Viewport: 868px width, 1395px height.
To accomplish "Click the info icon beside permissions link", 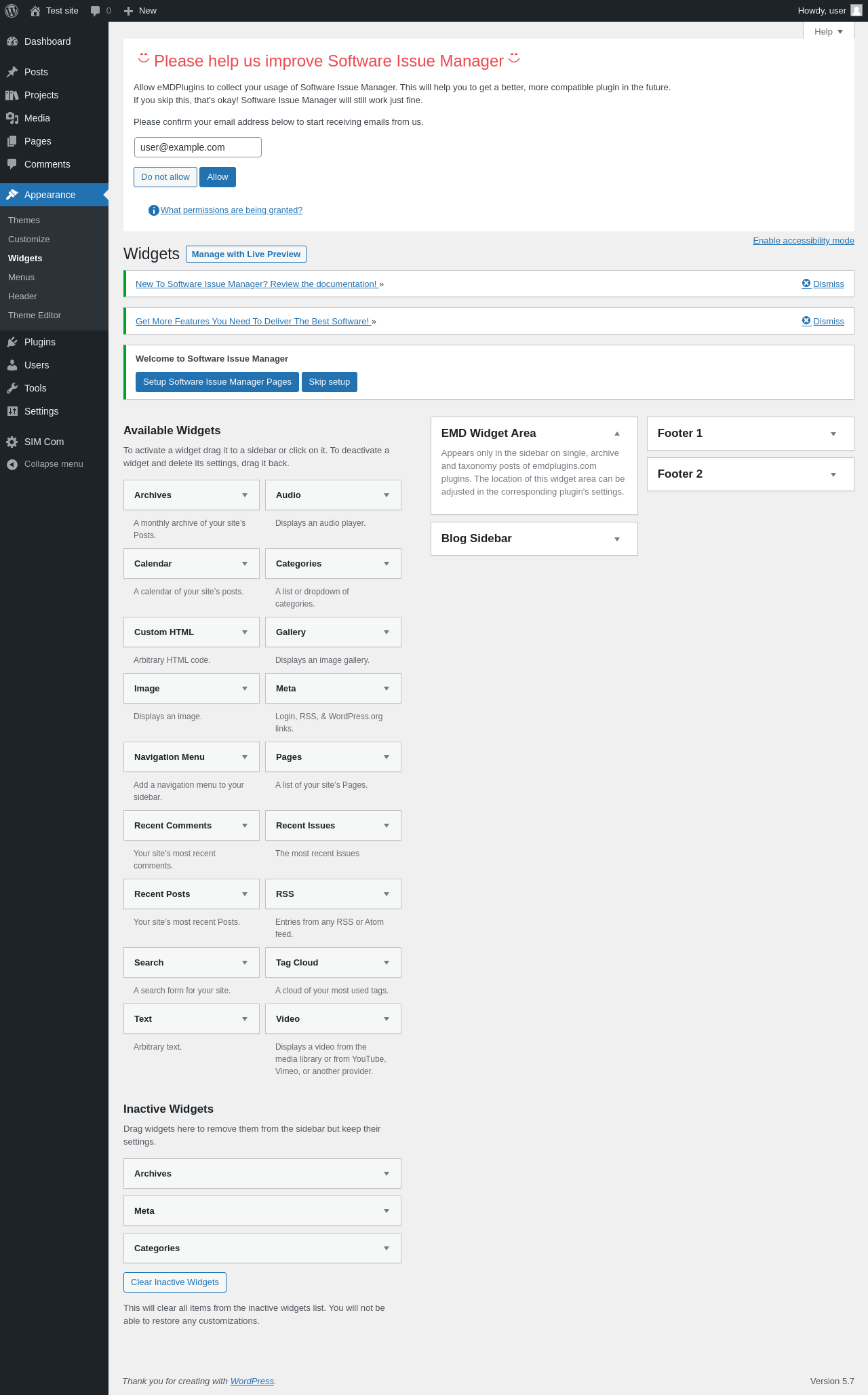I will (154, 210).
